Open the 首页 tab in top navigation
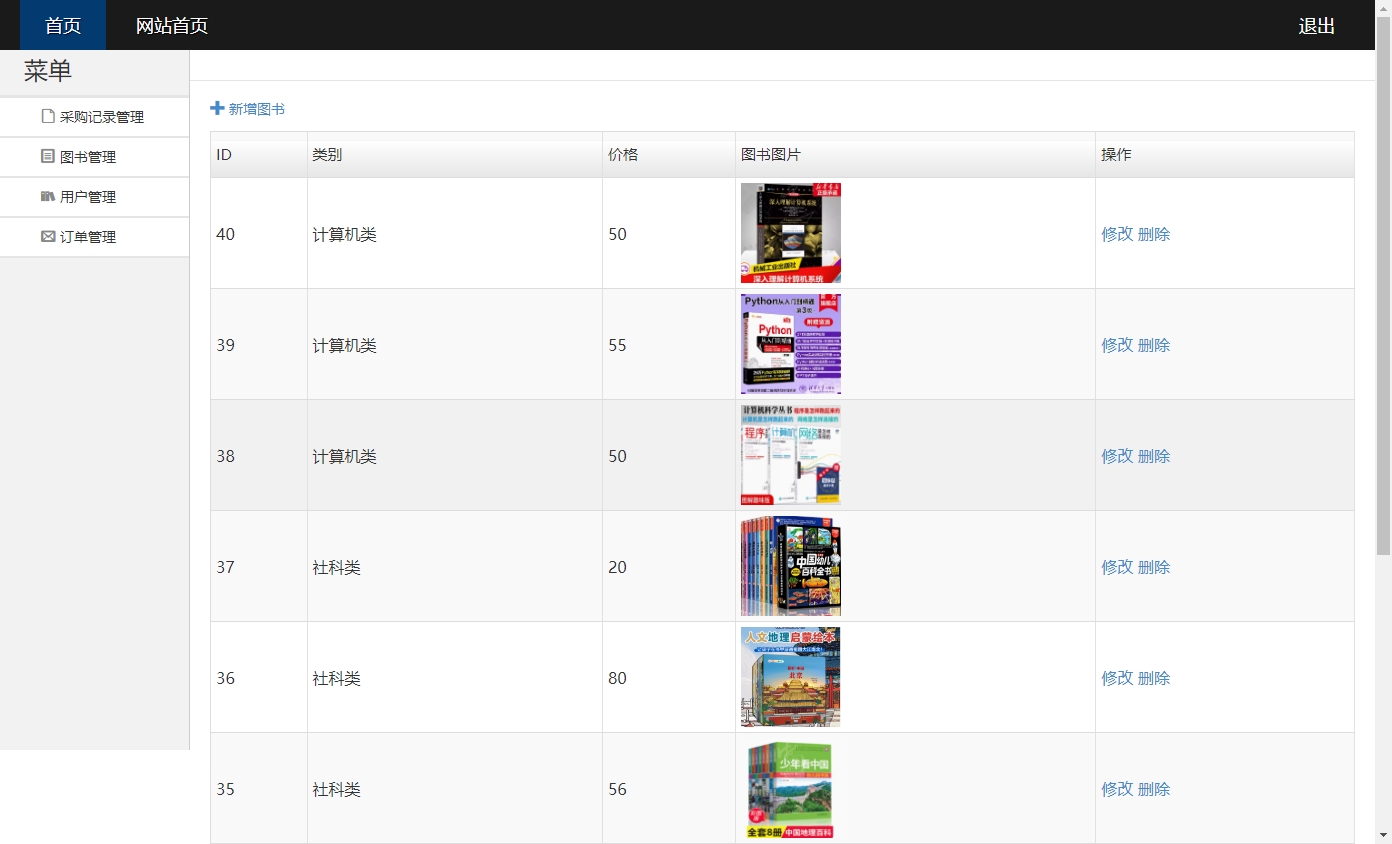Image resolution: width=1392 pixels, height=844 pixels. (63, 25)
